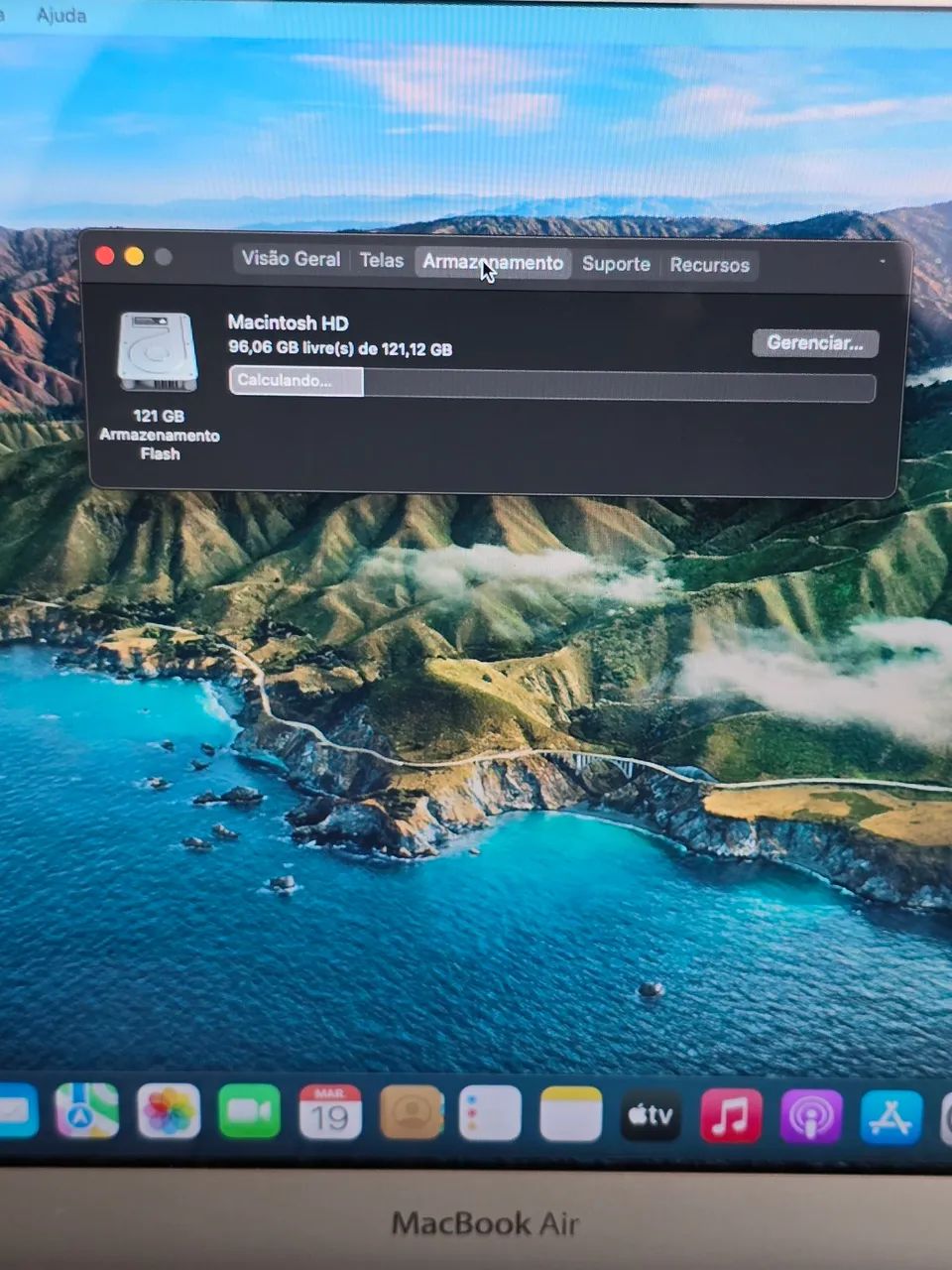The height and width of the screenshot is (1270, 952).
Task: Open the Suporte tab
Action: [x=616, y=264]
